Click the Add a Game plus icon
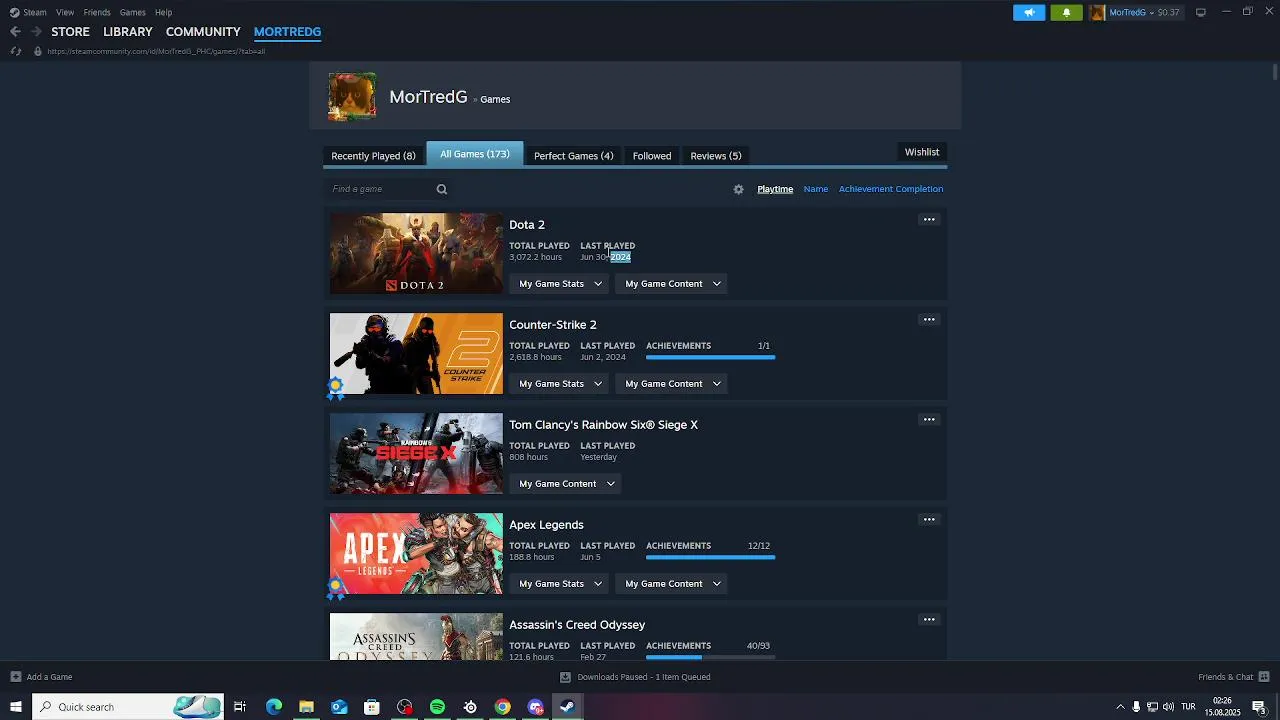The height and width of the screenshot is (720, 1280). [15, 677]
